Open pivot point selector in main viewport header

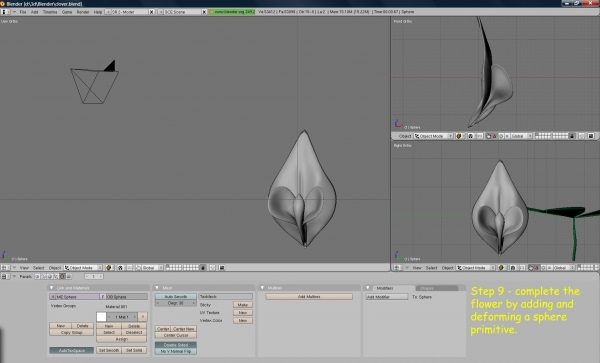pyautogui.click(x=120, y=268)
